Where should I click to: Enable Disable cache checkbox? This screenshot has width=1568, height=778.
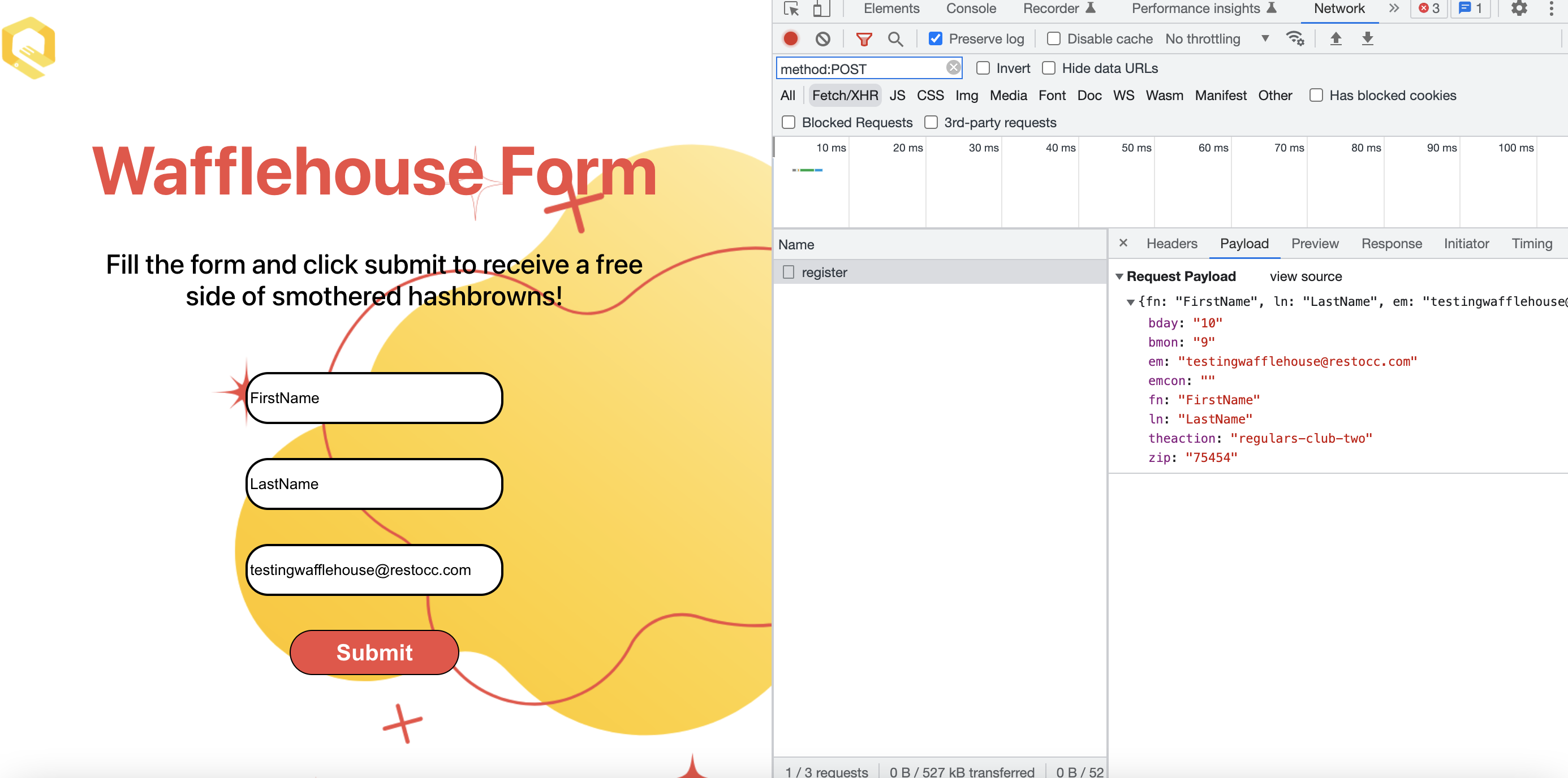click(1054, 39)
